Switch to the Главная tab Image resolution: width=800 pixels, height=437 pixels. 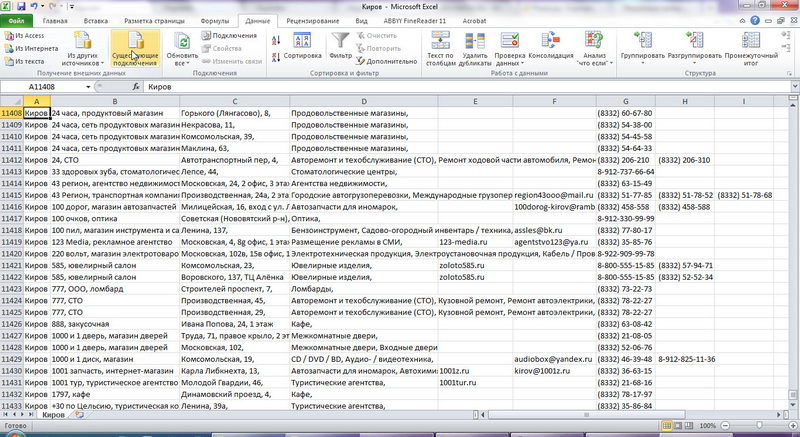55,21
